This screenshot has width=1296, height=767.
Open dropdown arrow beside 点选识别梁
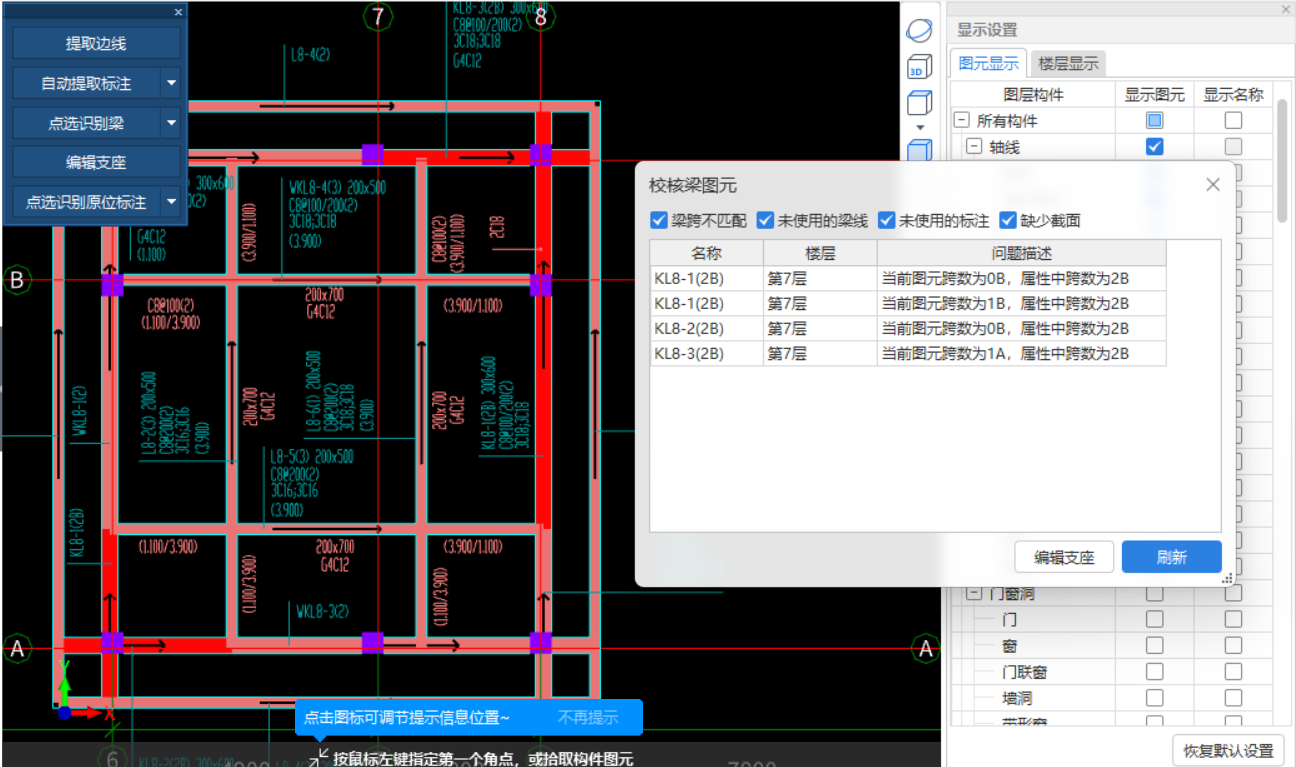[x=171, y=123]
